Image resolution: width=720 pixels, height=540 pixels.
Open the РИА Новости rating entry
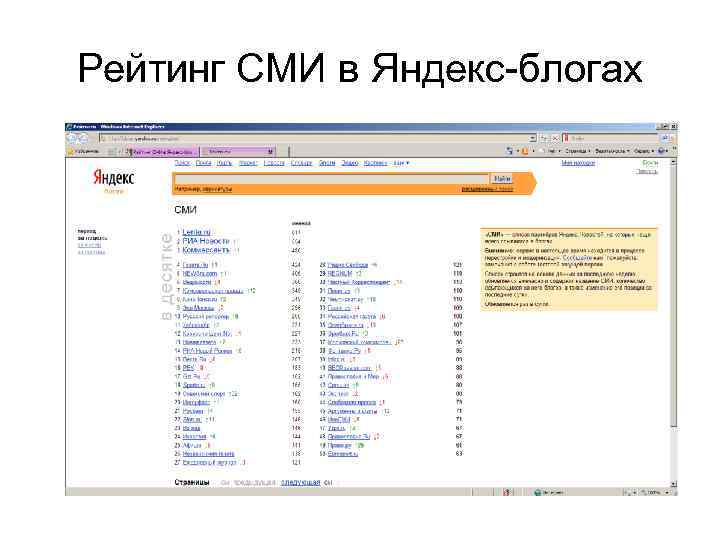pyautogui.click(x=206, y=241)
